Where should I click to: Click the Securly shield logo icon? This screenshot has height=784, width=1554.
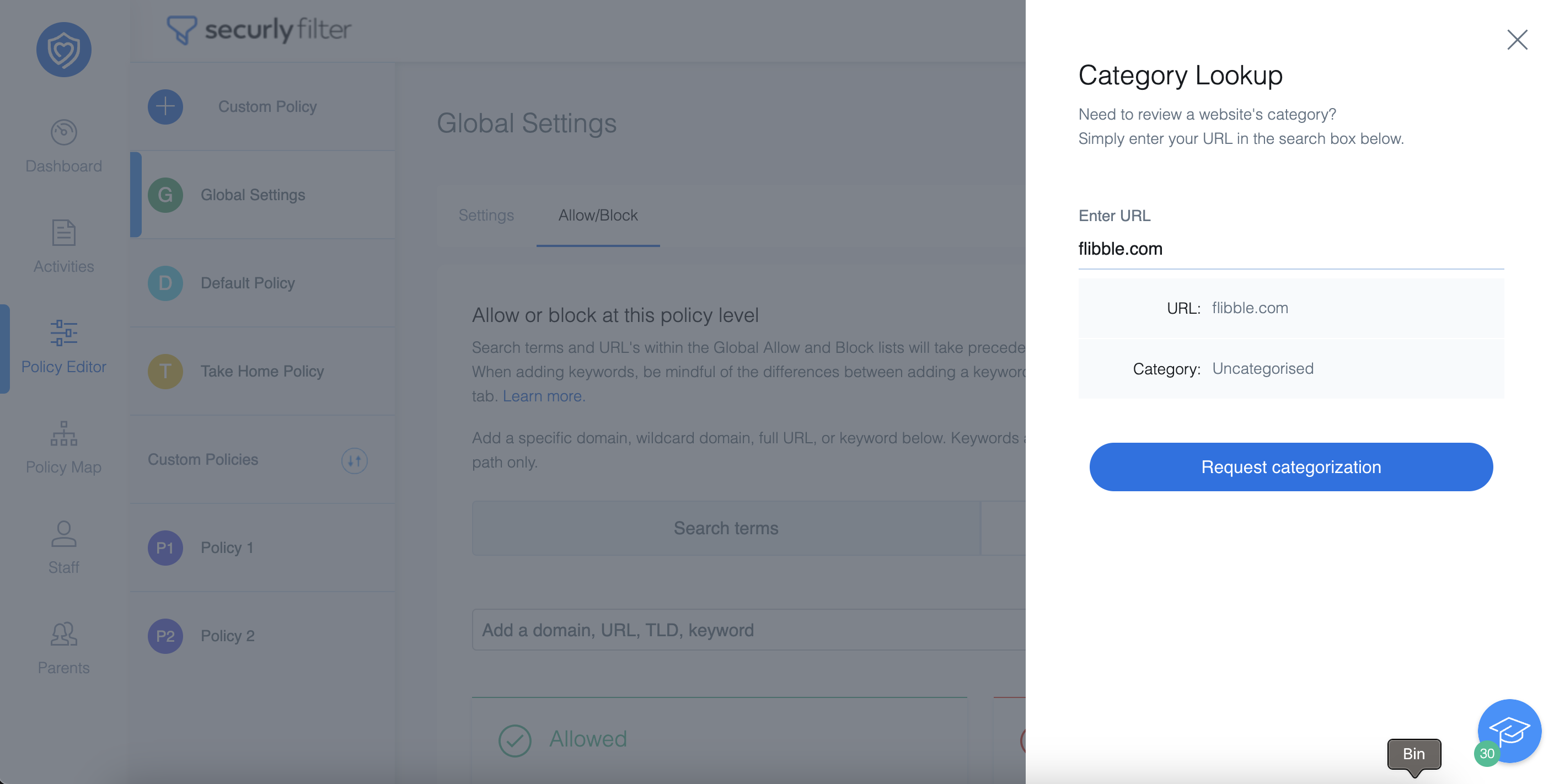(x=63, y=50)
